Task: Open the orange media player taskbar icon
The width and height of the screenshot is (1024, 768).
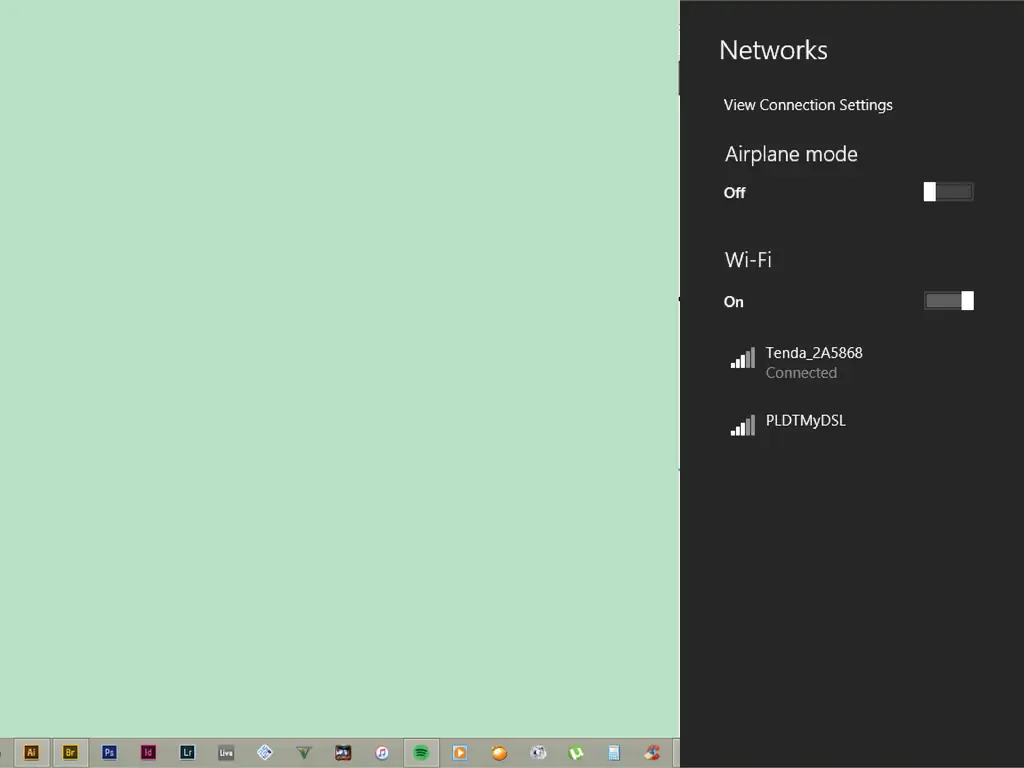Action: coord(460,753)
